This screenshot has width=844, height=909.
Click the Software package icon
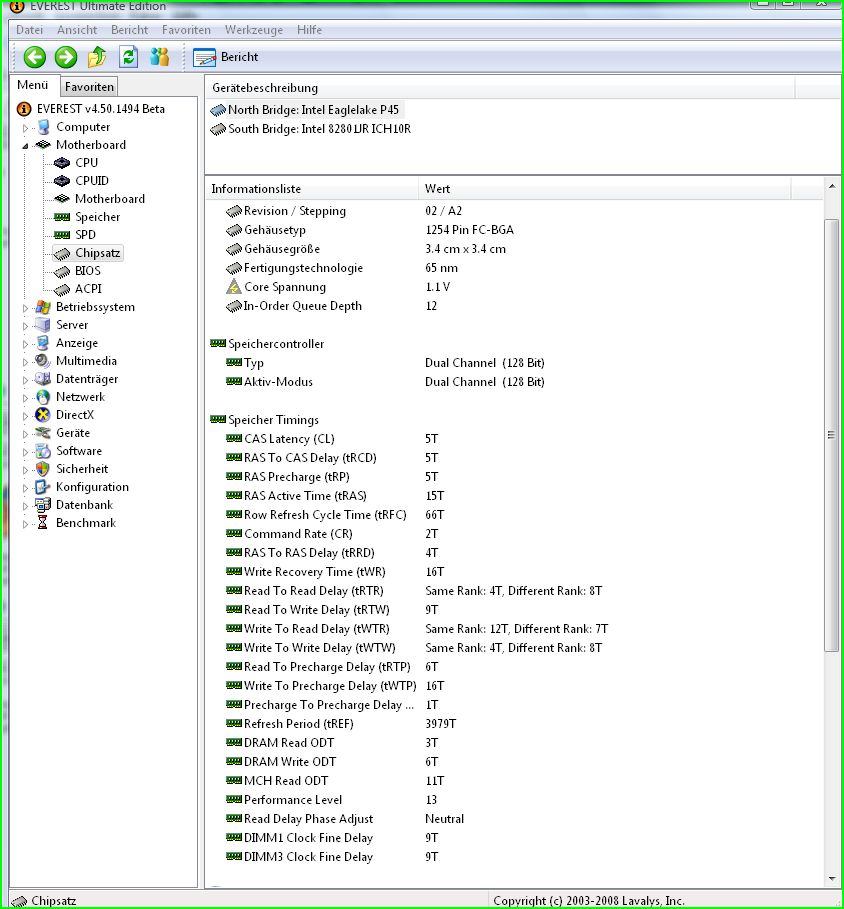[42, 451]
